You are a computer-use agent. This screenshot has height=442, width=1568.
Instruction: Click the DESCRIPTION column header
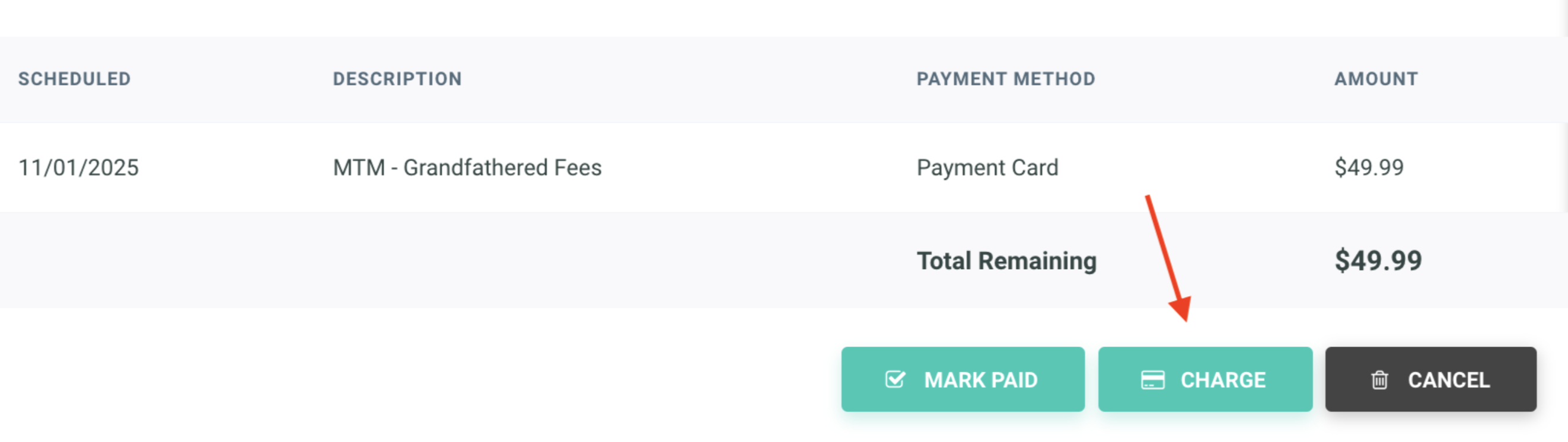(x=397, y=79)
